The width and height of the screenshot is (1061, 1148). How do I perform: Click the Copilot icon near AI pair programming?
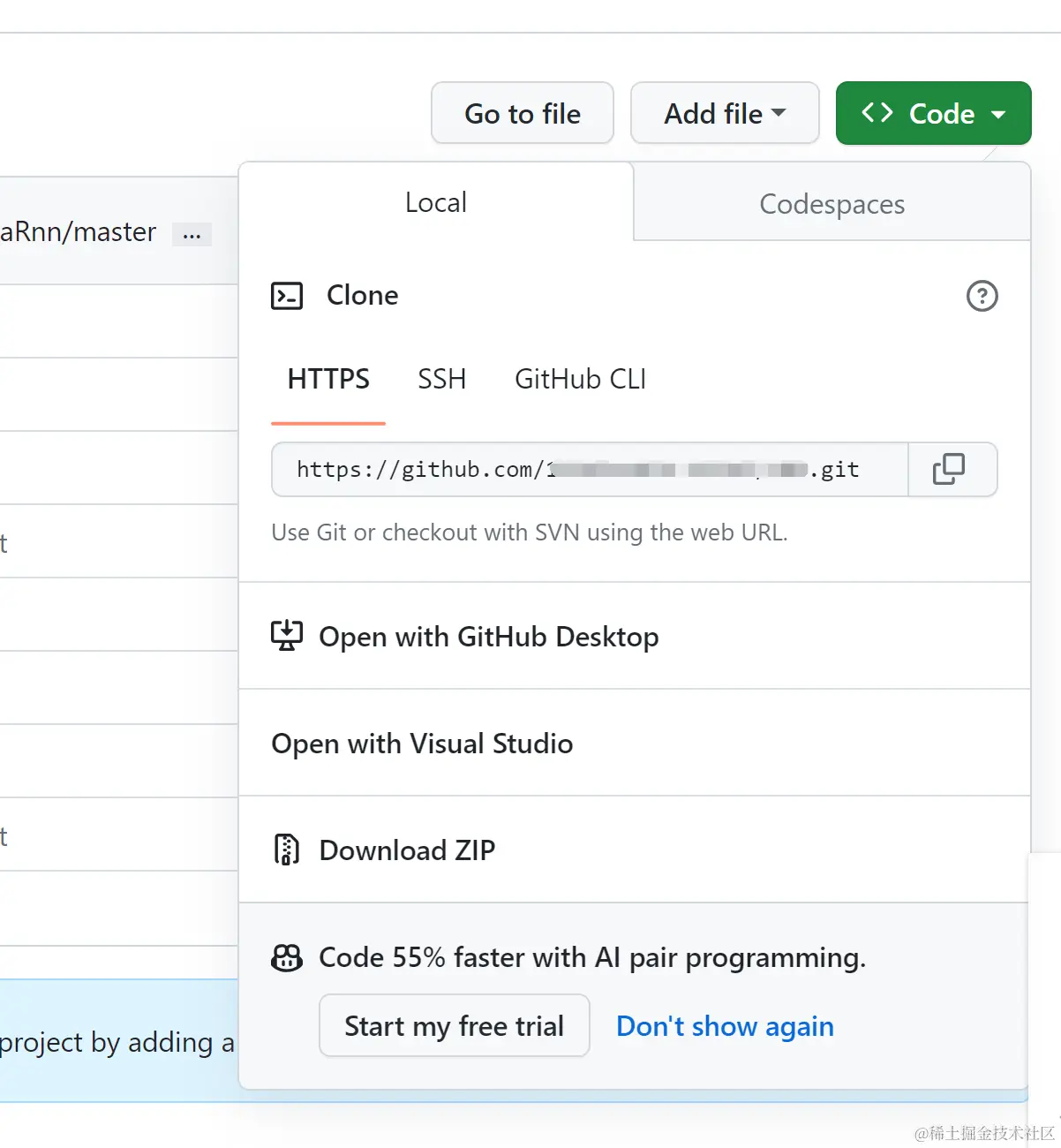point(287,957)
